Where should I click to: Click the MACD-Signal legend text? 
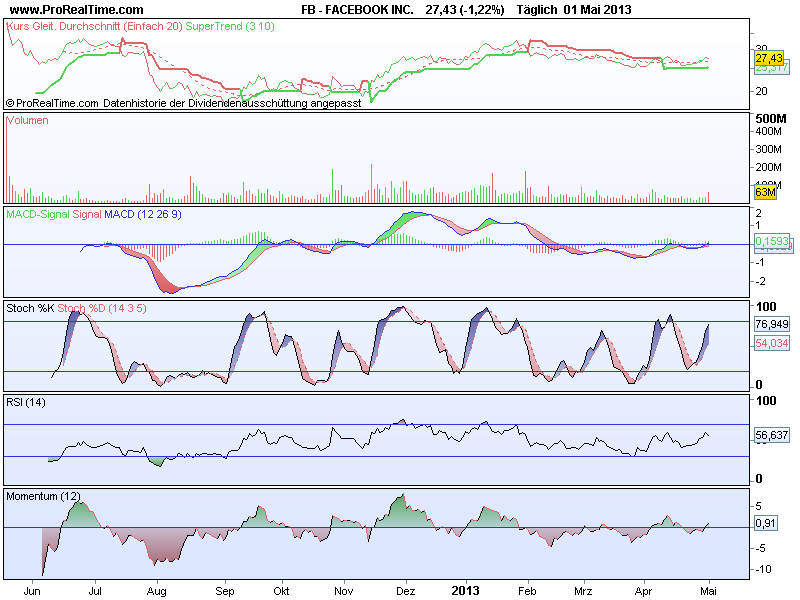click(x=38, y=214)
